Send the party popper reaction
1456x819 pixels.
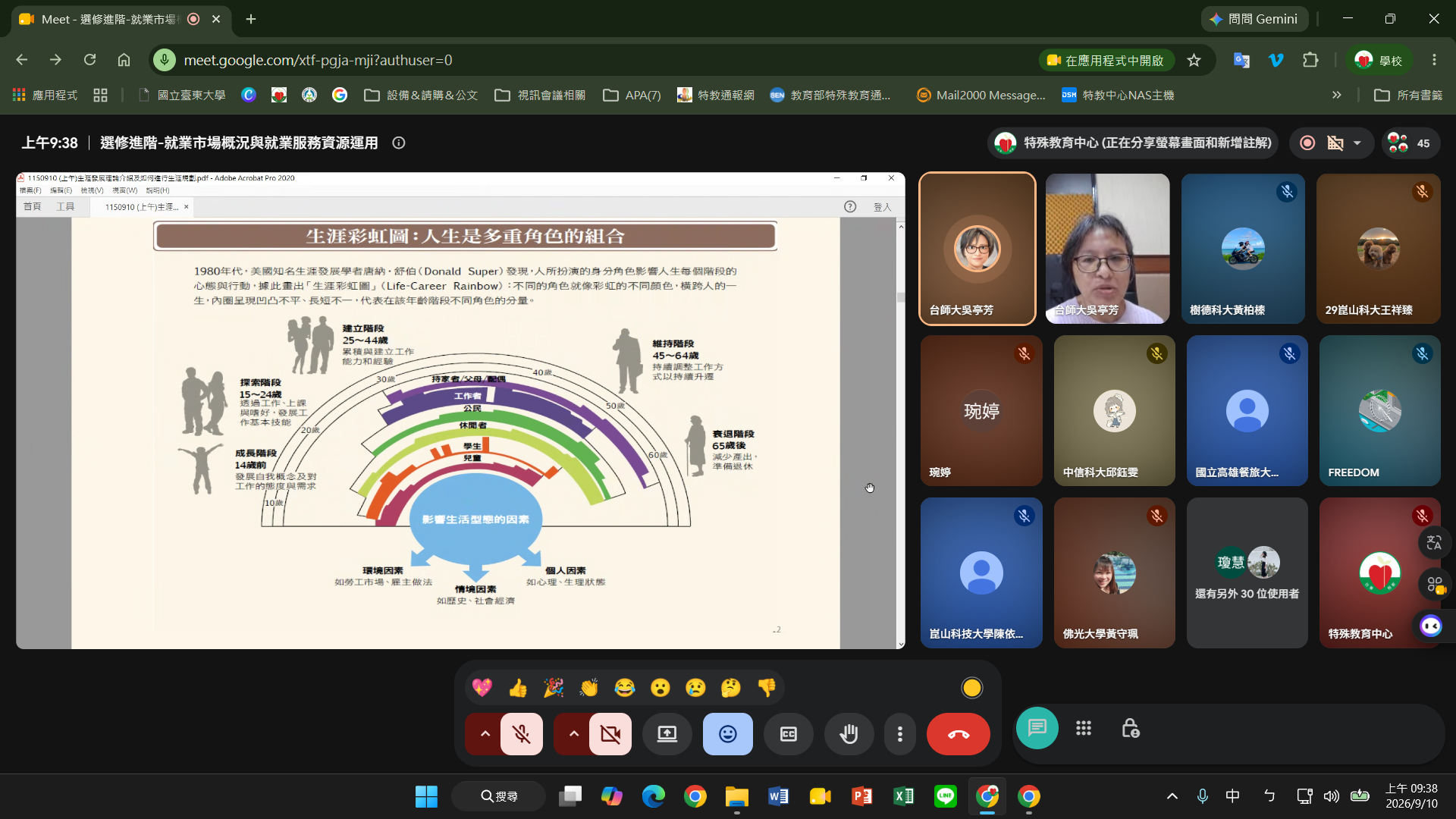tap(554, 688)
